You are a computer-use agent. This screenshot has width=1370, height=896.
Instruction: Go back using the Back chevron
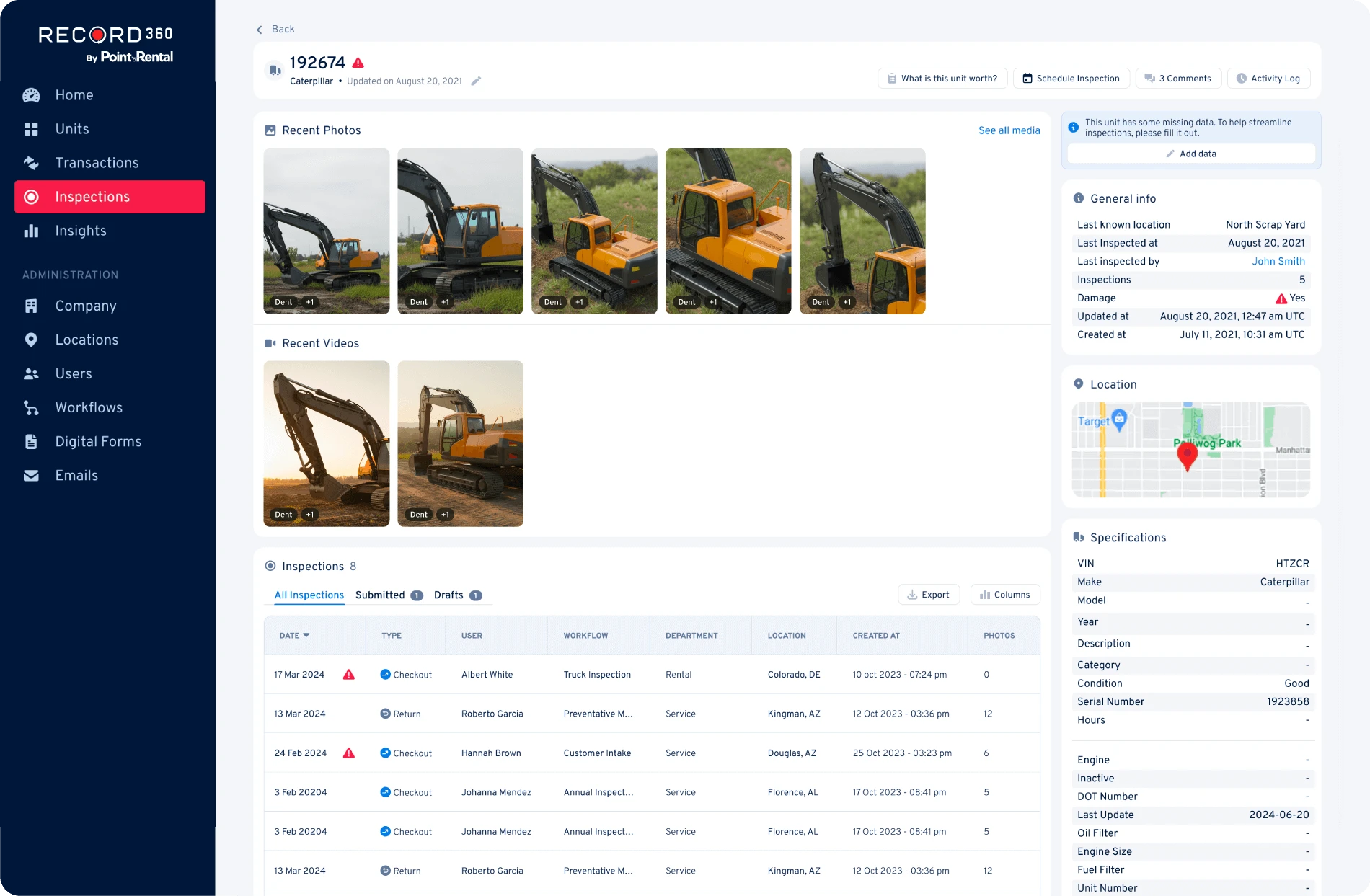tap(260, 30)
